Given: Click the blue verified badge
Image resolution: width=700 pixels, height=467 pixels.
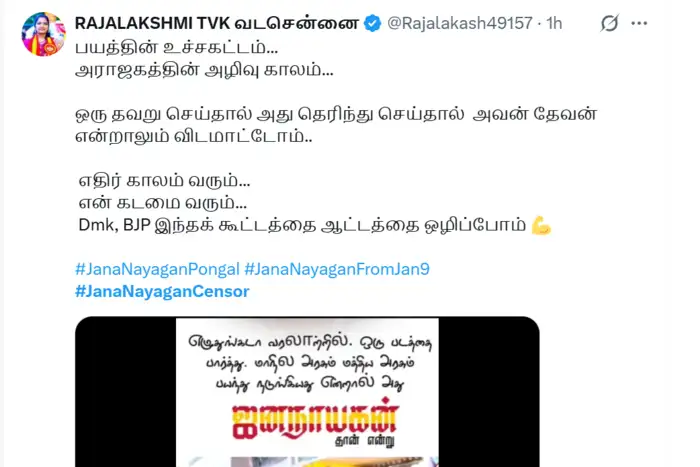Looking at the screenshot, I should (372, 23).
